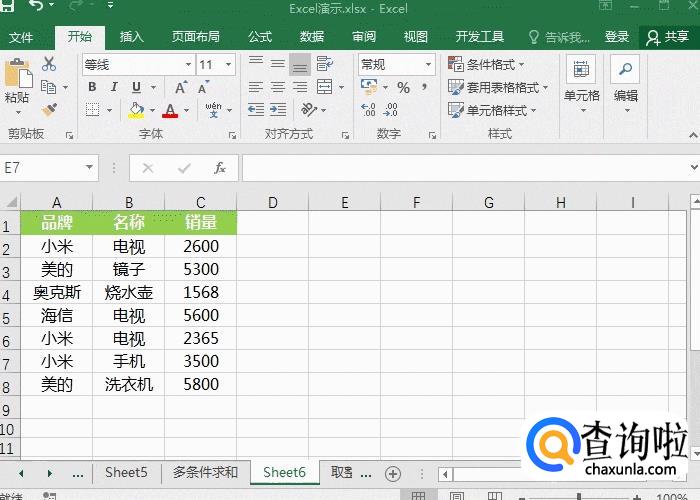The width and height of the screenshot is (700, 500).
Task: Center text horizontally
Action: pyautogui.click(x=278, y=87)
